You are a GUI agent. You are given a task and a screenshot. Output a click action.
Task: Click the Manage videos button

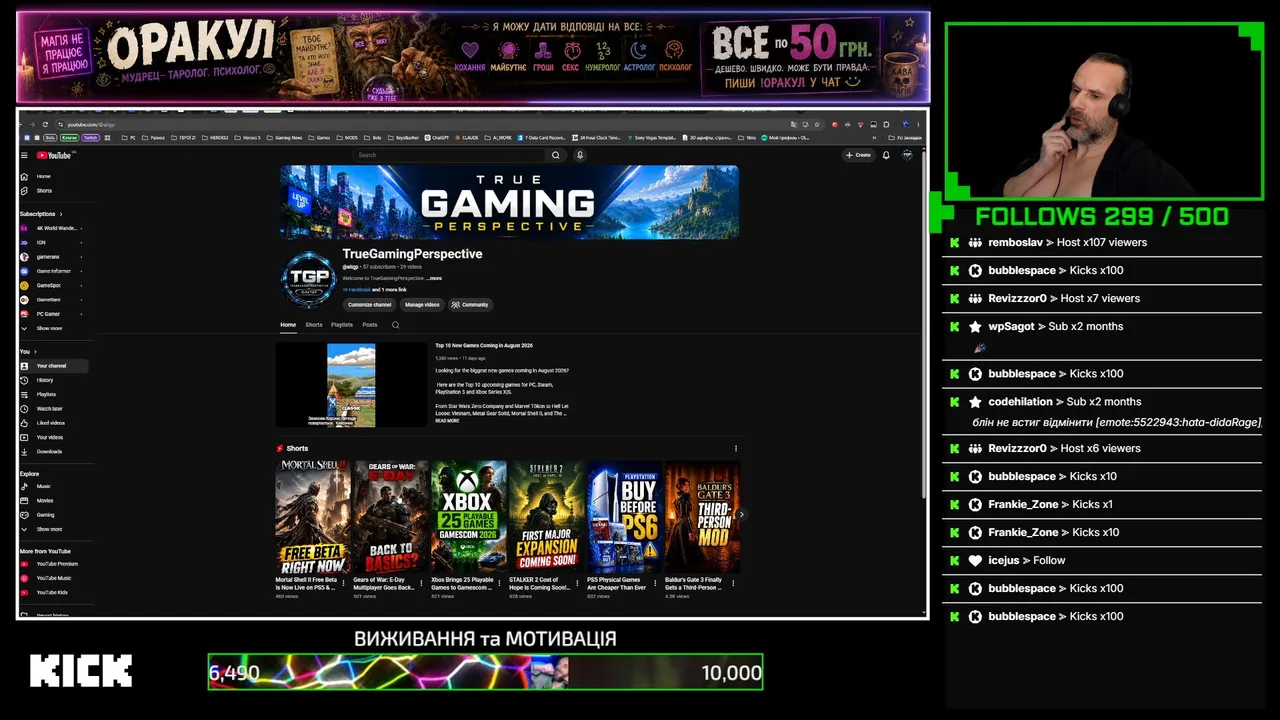click(x=422, y=305)
